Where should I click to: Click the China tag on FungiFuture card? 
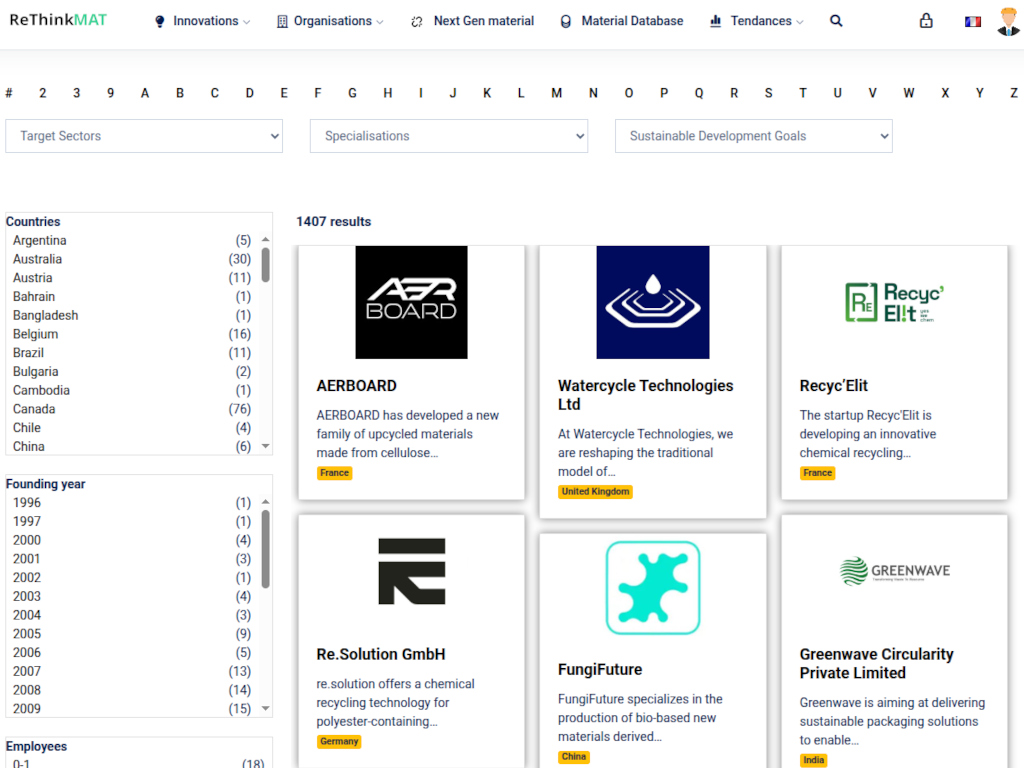pyautogui.click(x=573, y=757)
